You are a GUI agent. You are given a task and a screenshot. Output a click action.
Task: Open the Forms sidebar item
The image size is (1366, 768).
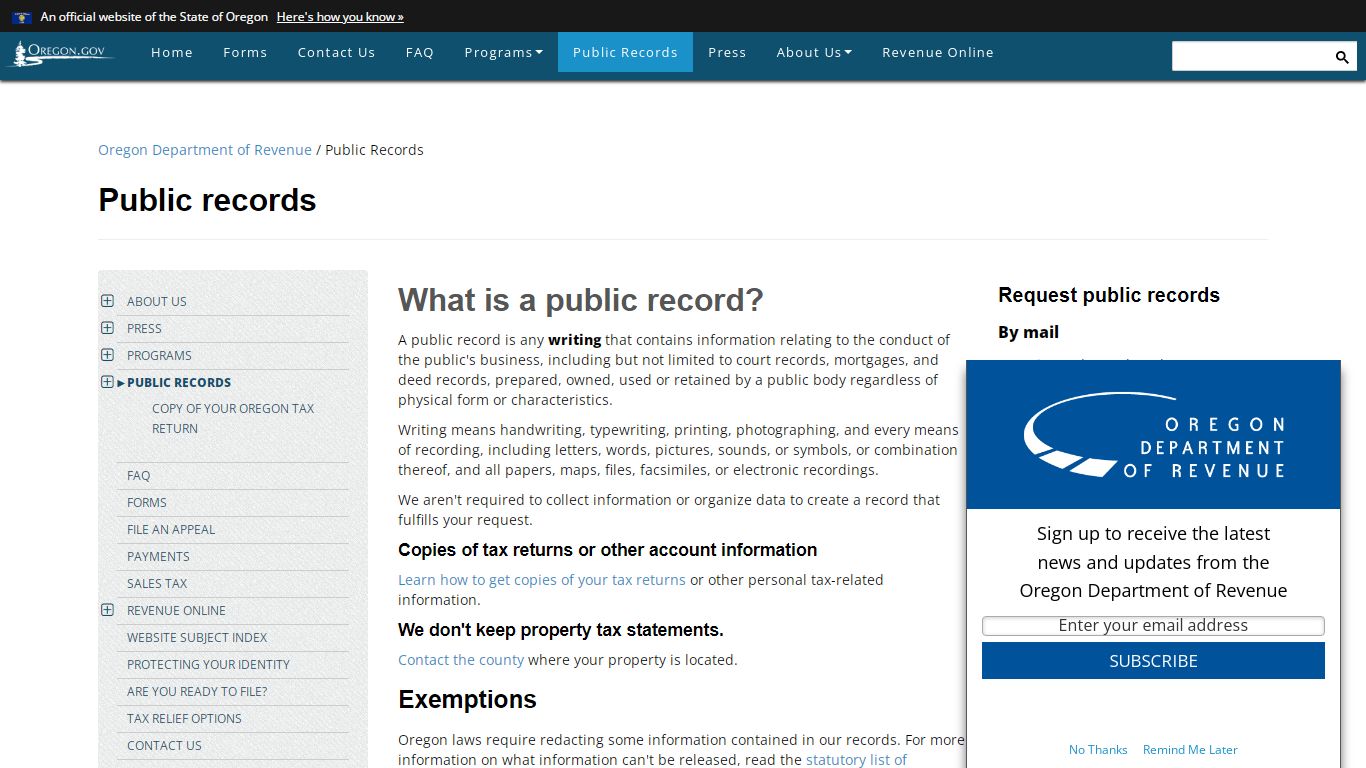(x=147, y=503)
